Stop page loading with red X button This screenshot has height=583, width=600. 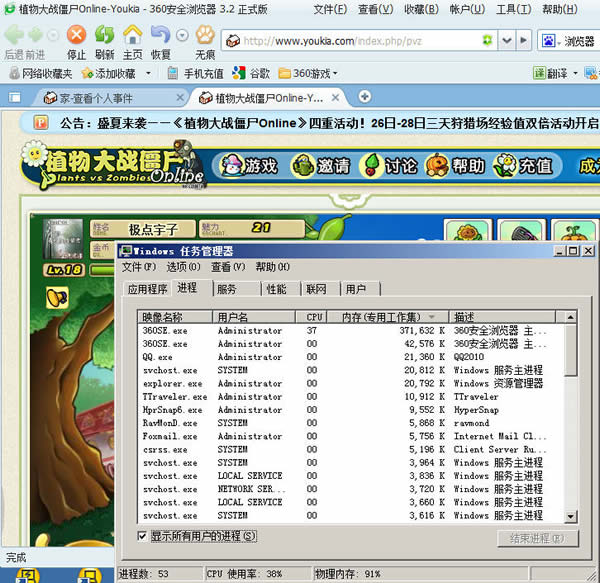pos(77,35)
